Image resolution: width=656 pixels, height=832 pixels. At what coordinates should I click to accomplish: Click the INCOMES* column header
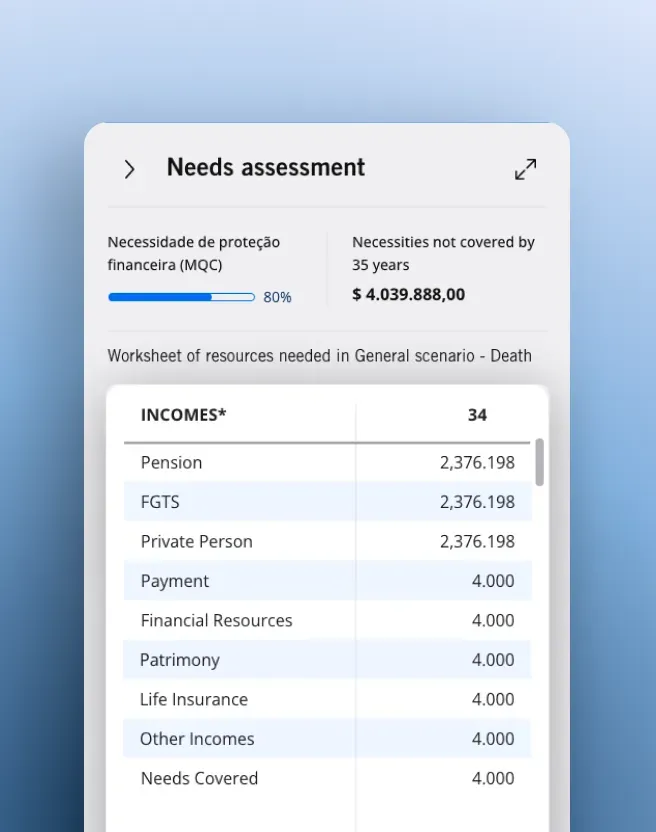pos(184,415)
